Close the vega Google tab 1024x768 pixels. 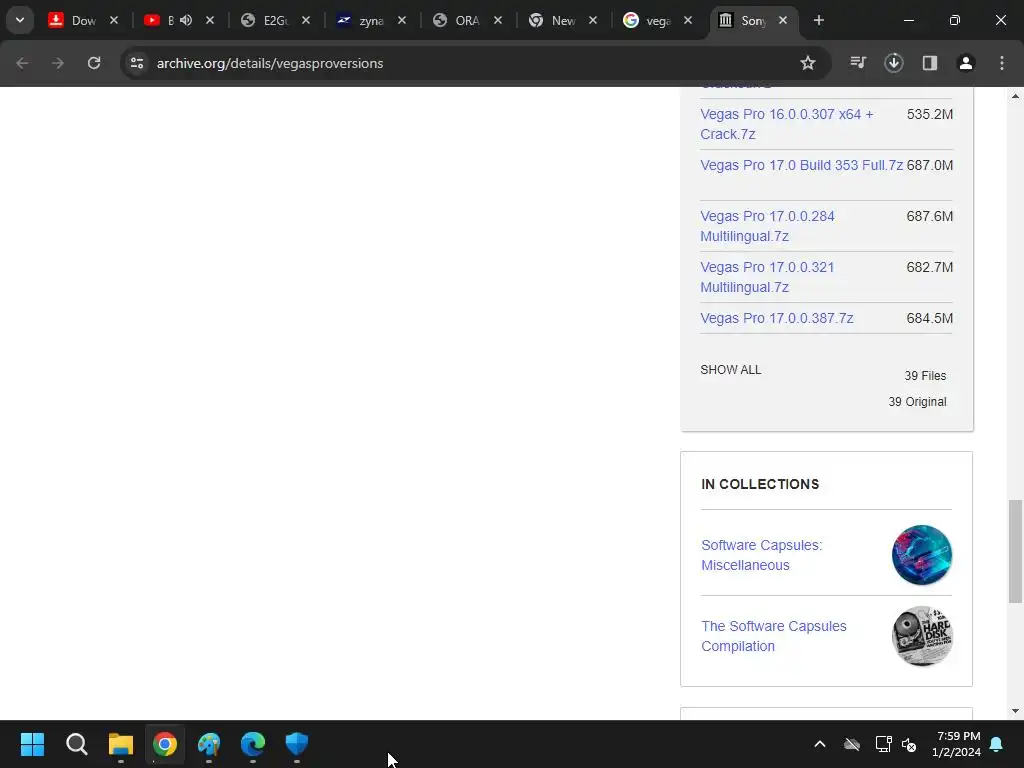tap(688, 20)
